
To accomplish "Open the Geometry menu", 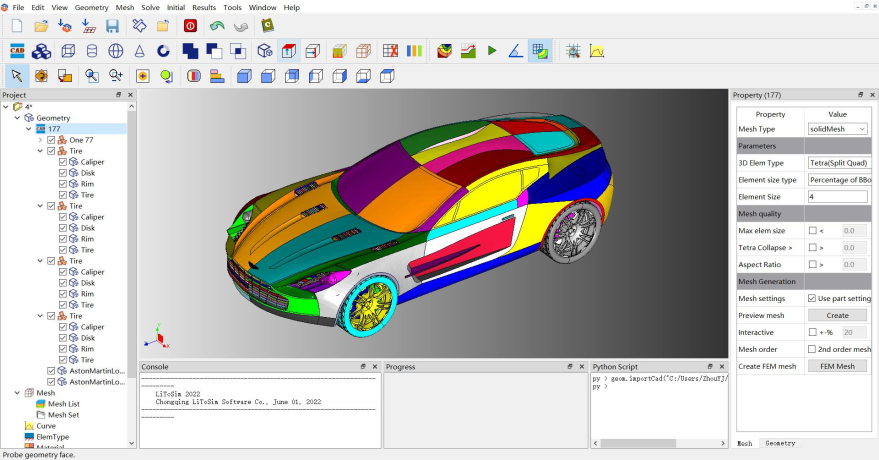I will [91, 7].
